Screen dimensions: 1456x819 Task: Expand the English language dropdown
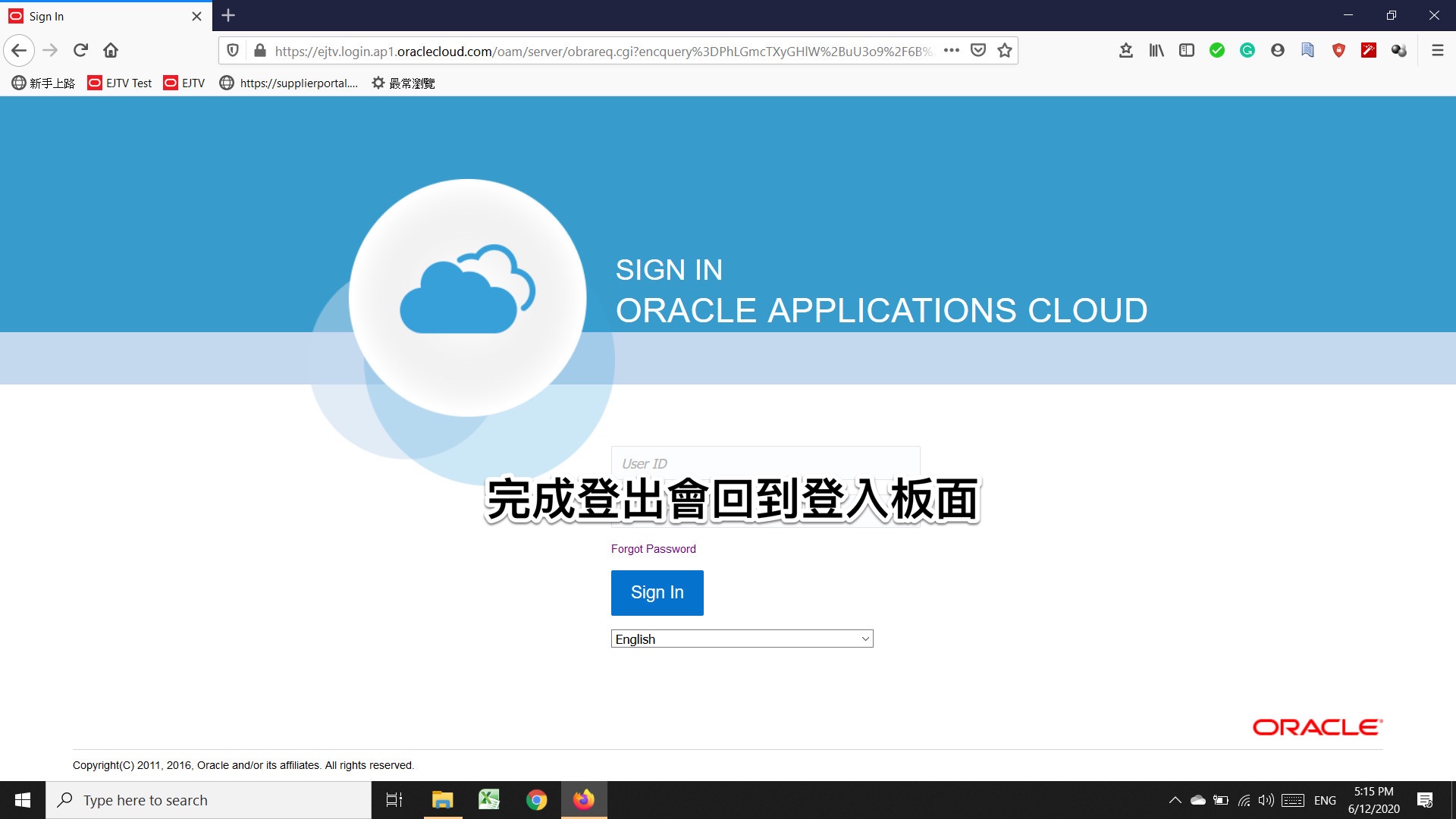tap(742, 639)
